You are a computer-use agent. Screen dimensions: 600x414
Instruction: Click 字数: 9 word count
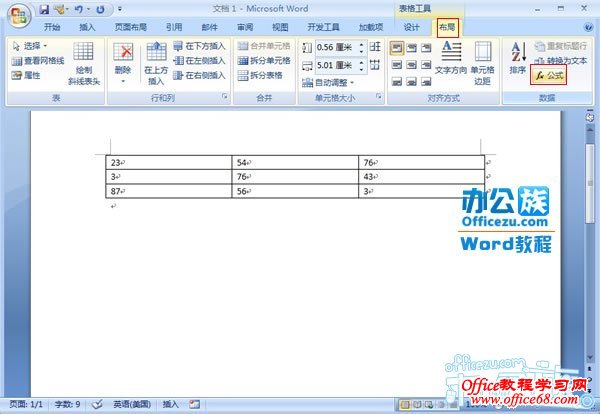coord(67,404)
